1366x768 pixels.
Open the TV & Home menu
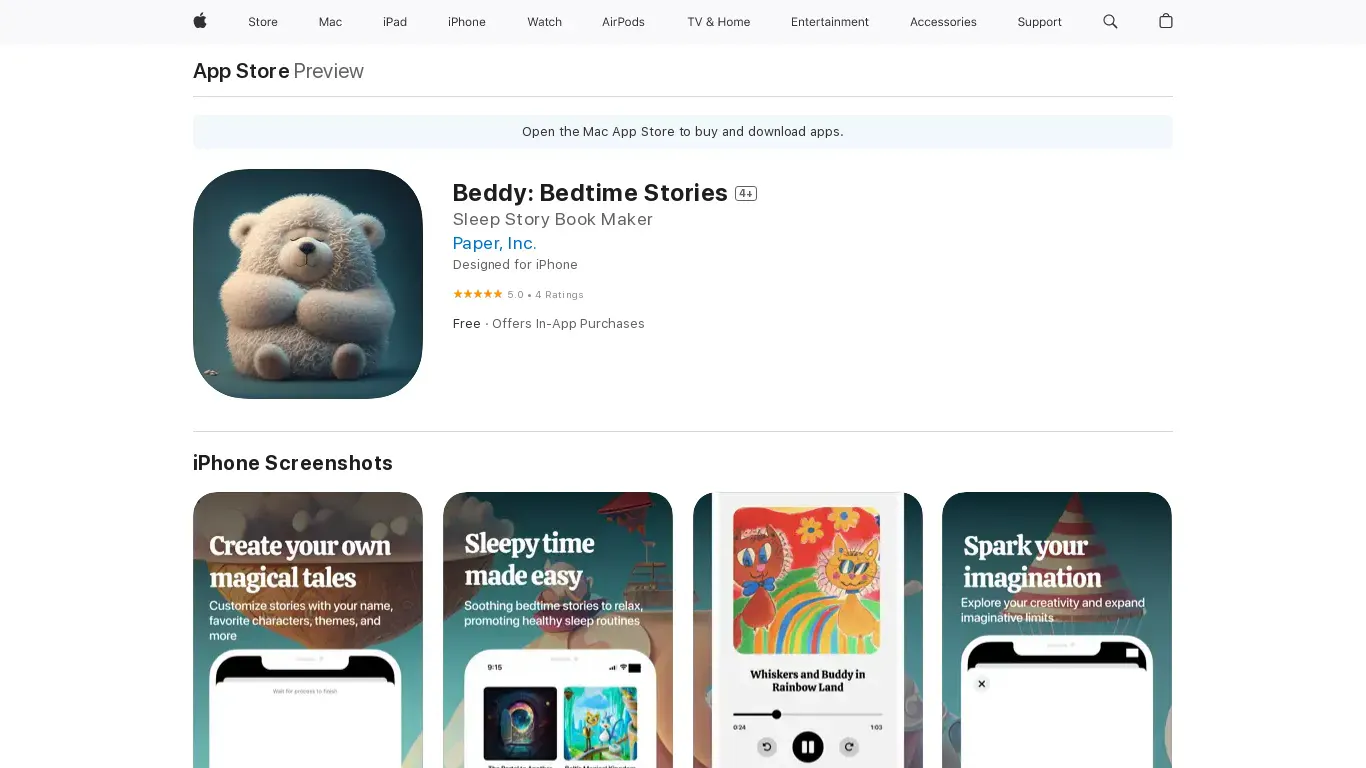718,22
